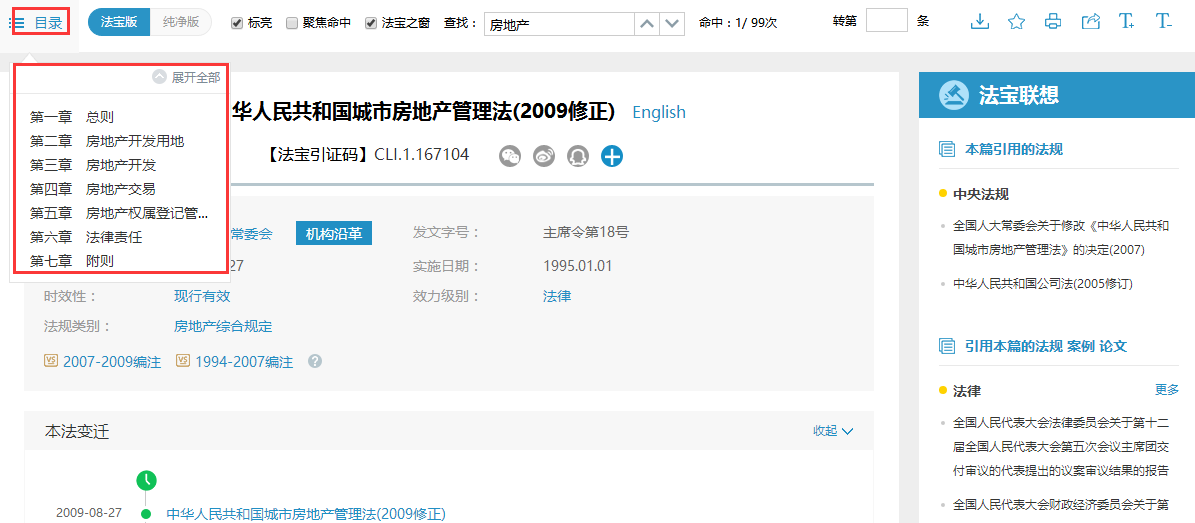Click the 1995.01.01 implementation date

coord(578,266)
